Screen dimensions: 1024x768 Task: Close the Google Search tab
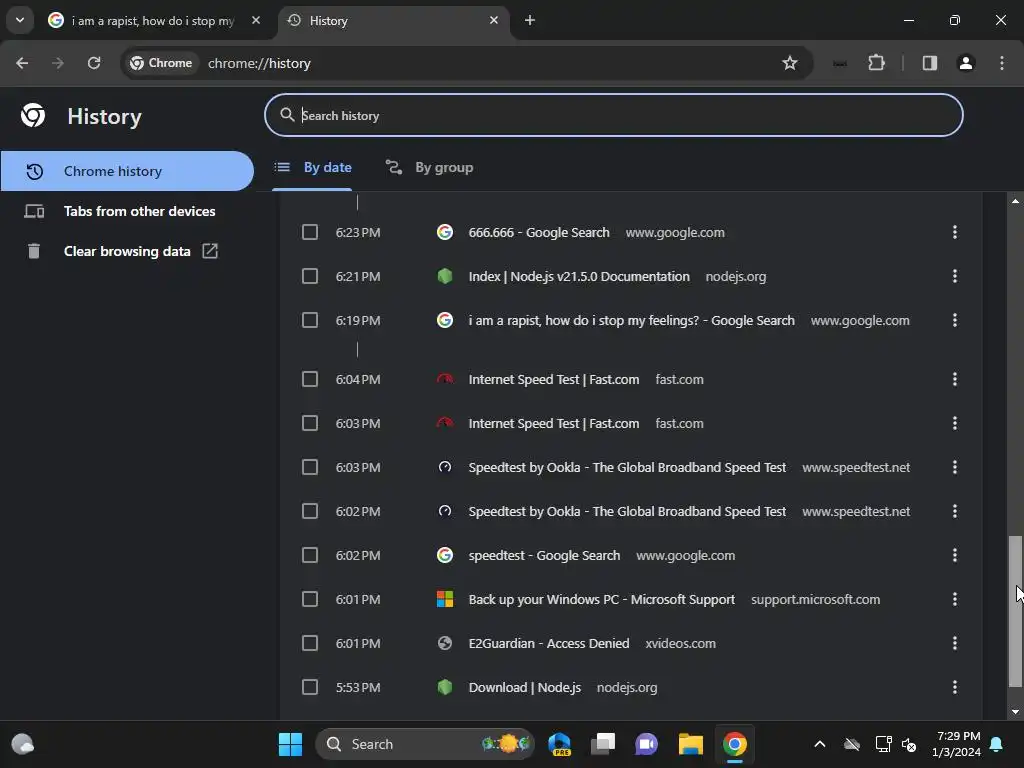pos(256,20)
